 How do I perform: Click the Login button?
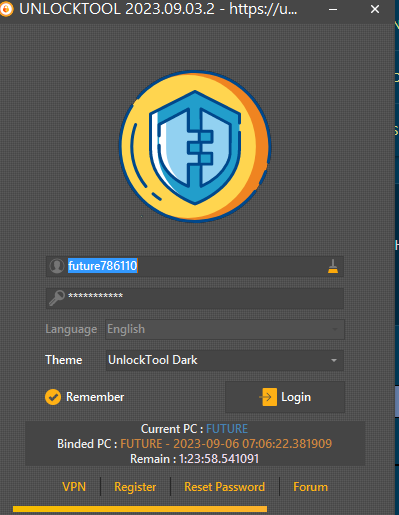285,397
